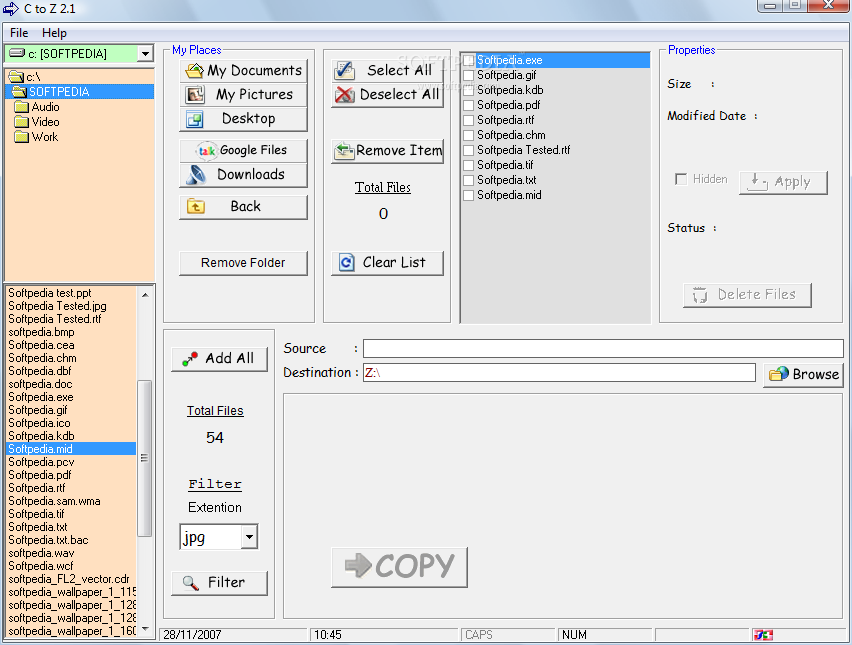Check the Softpedia.chm checkbox
Viewport: 852px width, 645px height.
pos(468,135)
